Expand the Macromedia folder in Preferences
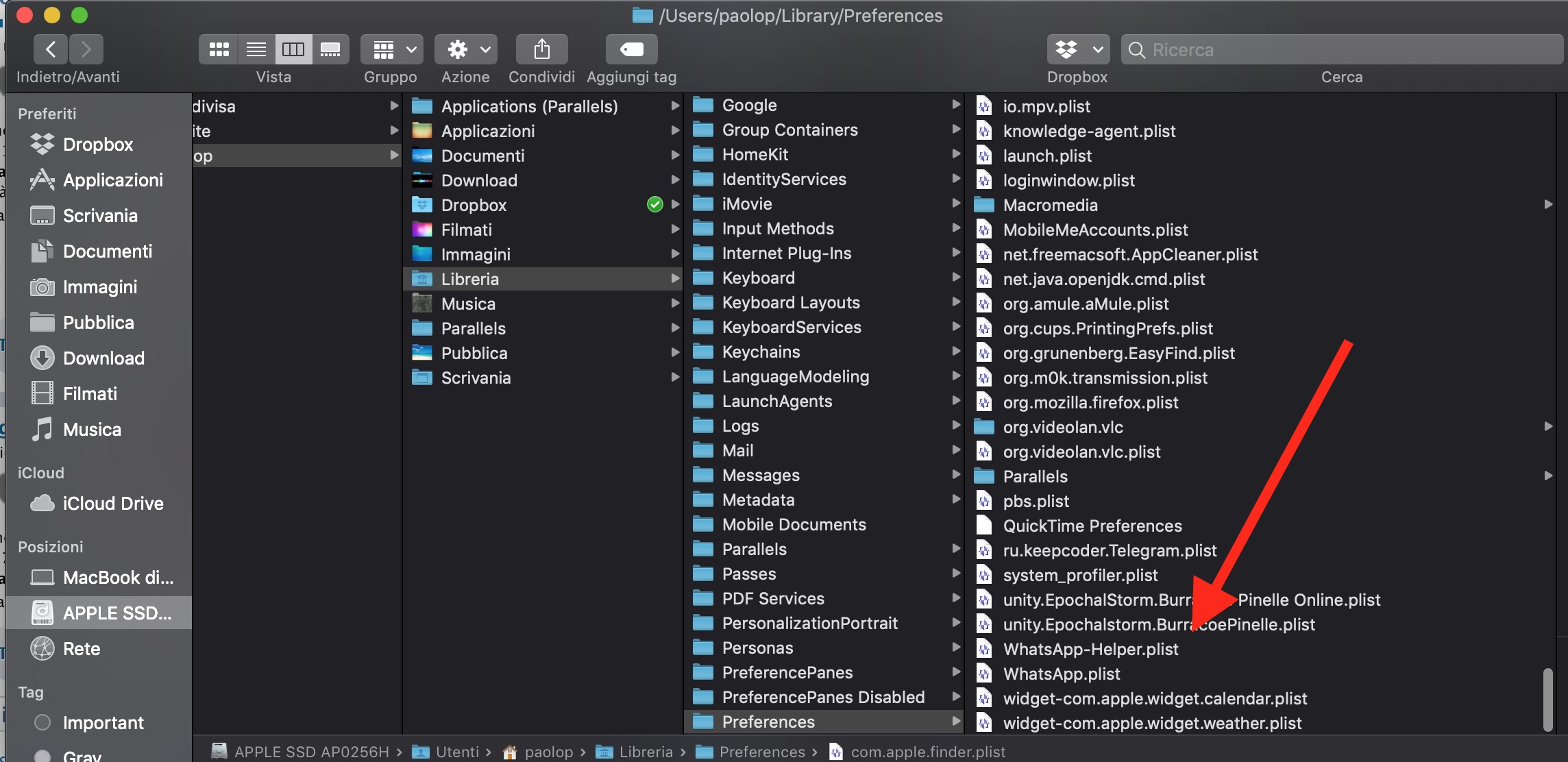This screenshot has width=1568, height=762. tap(1548, 205)
